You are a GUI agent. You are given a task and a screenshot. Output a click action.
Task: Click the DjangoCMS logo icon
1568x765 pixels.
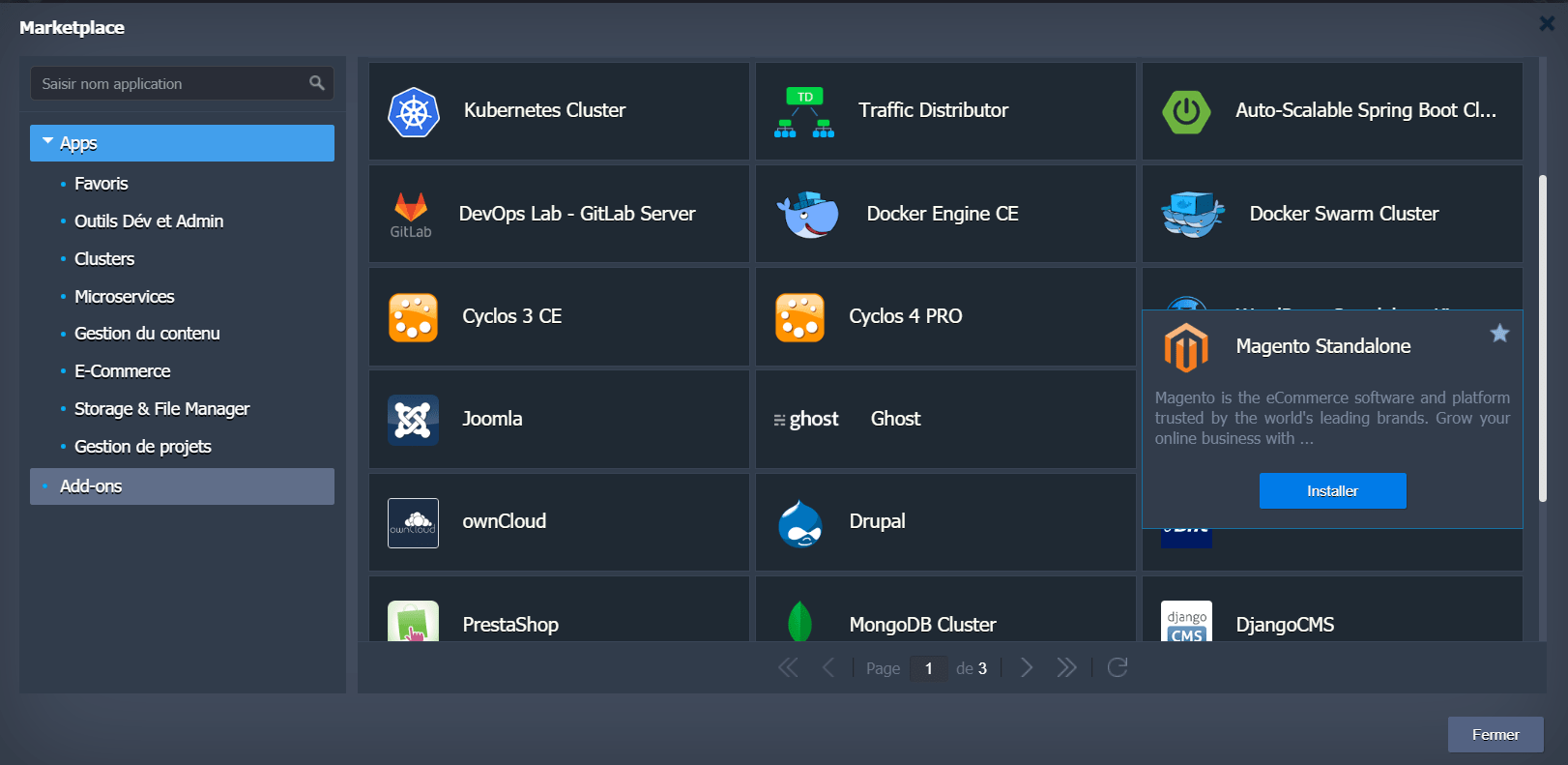point(1187,621)
